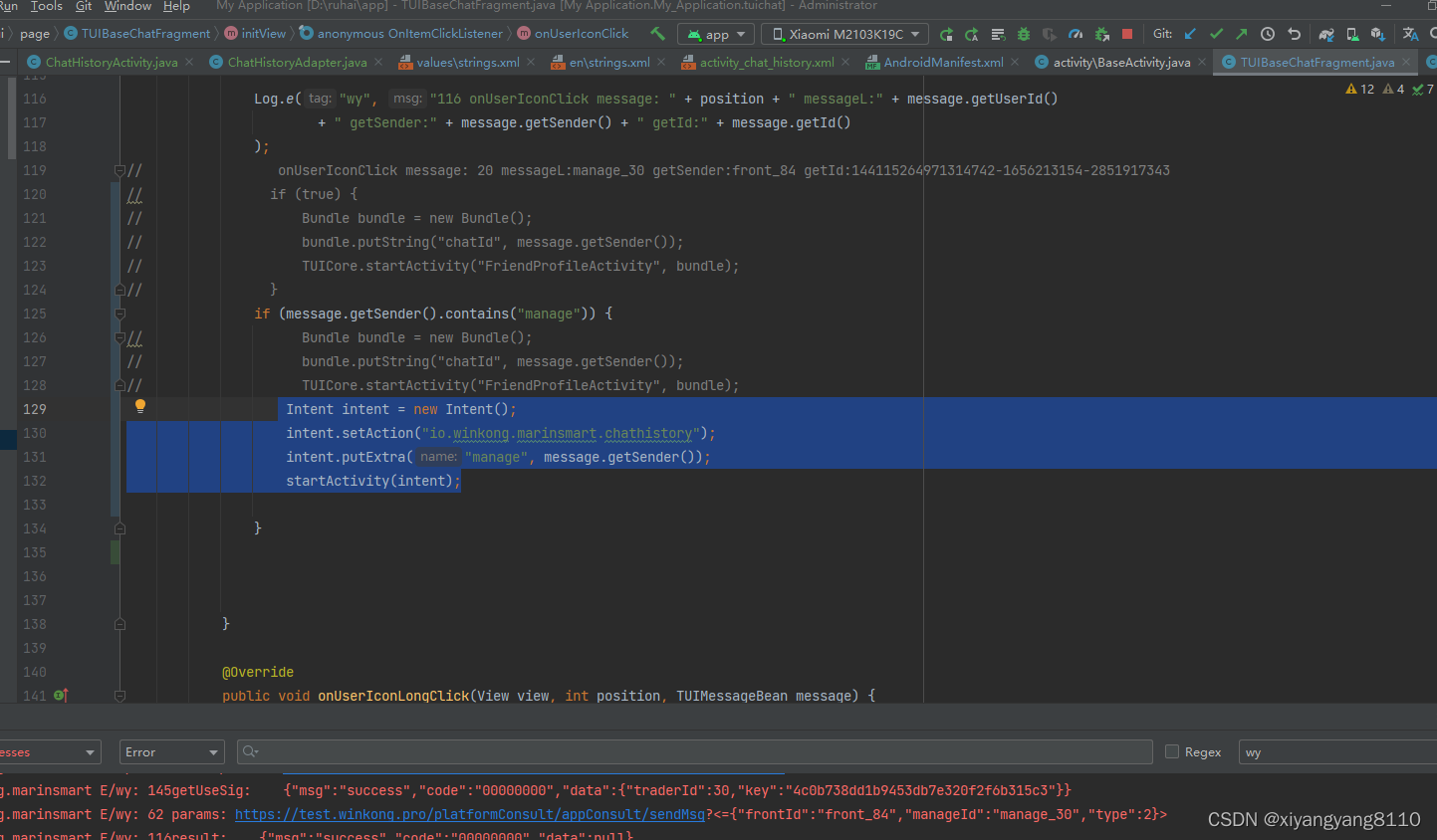The height and width of the screenshot is (840, 1437).
Task: Click the Git Commit checkmark icon
Action: 1216,34
